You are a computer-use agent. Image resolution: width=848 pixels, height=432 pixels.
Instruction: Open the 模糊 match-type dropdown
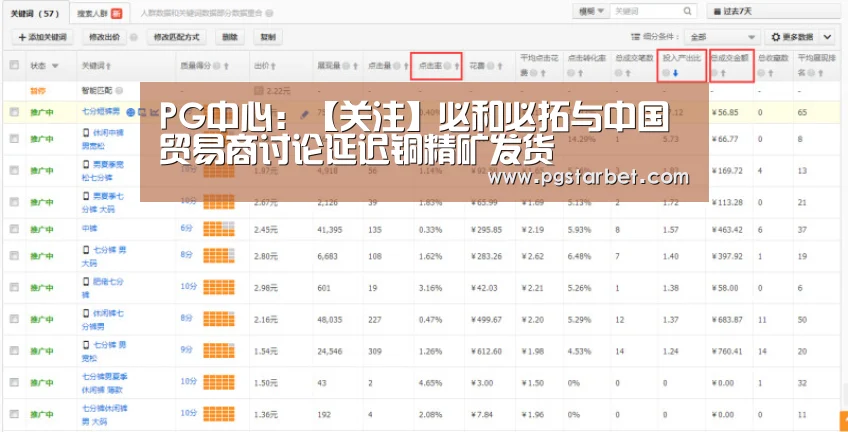click(x=591, y=11)
